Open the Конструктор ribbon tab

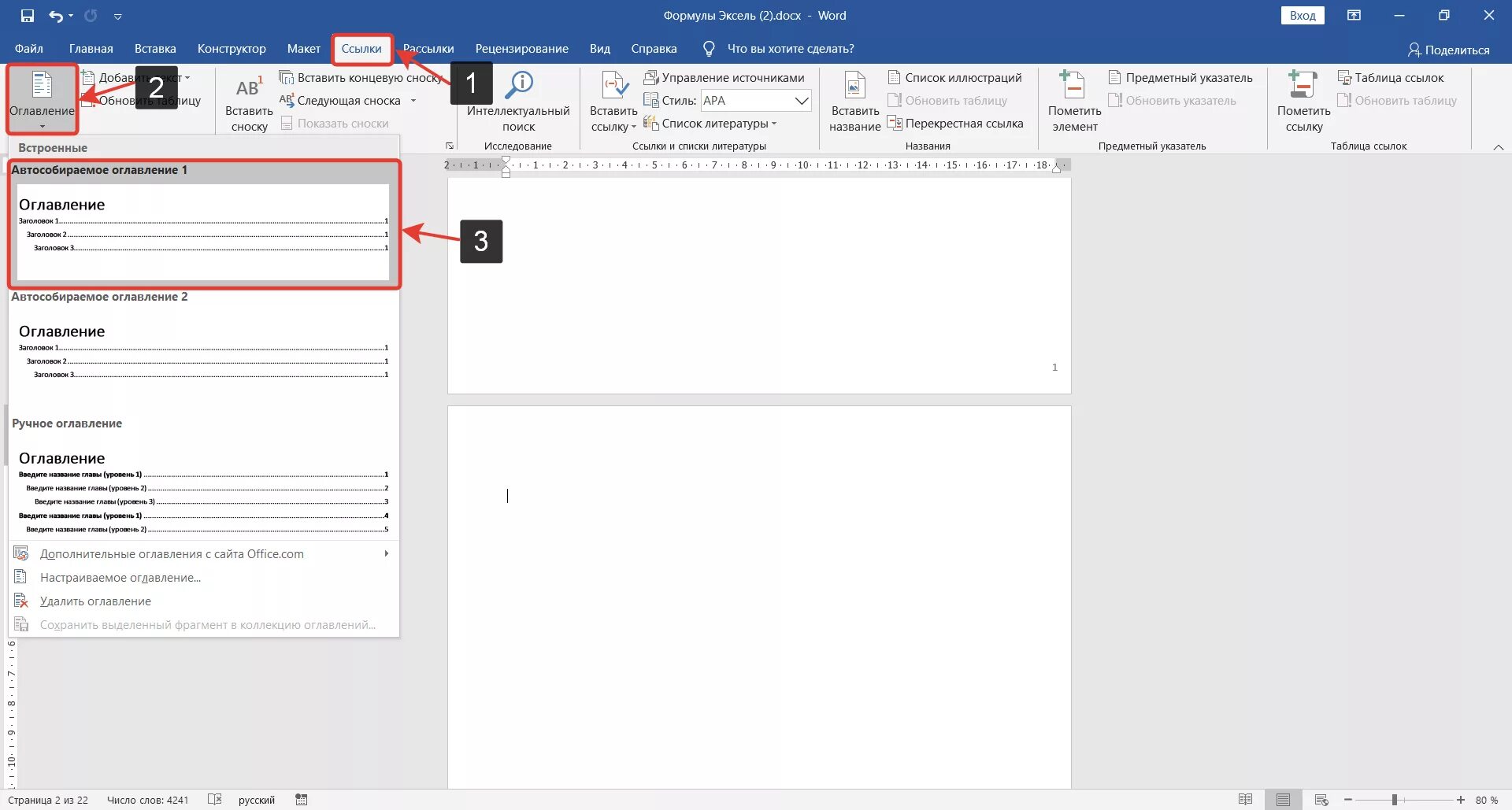pos(232,49)
